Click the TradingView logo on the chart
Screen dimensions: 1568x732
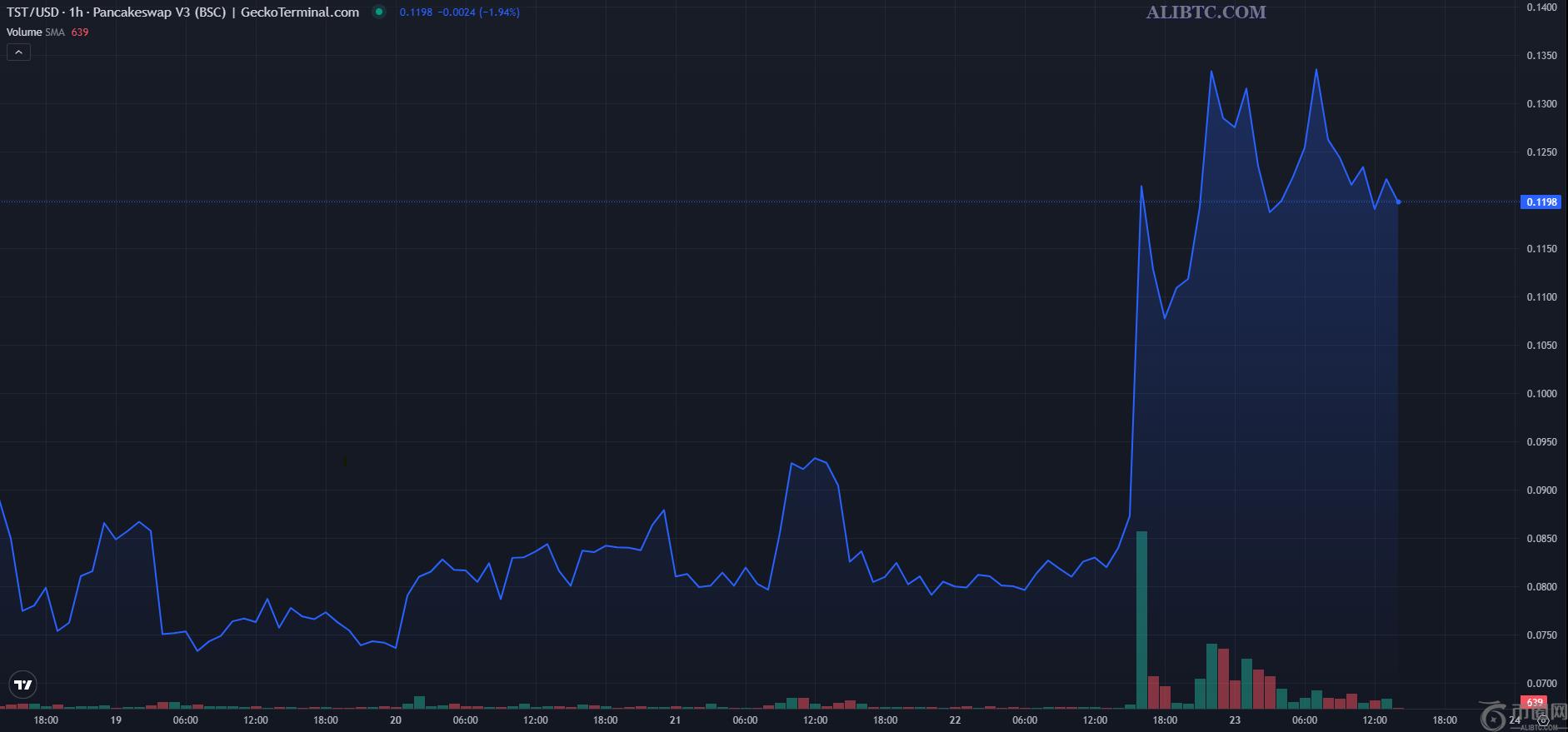pos(23,685)
